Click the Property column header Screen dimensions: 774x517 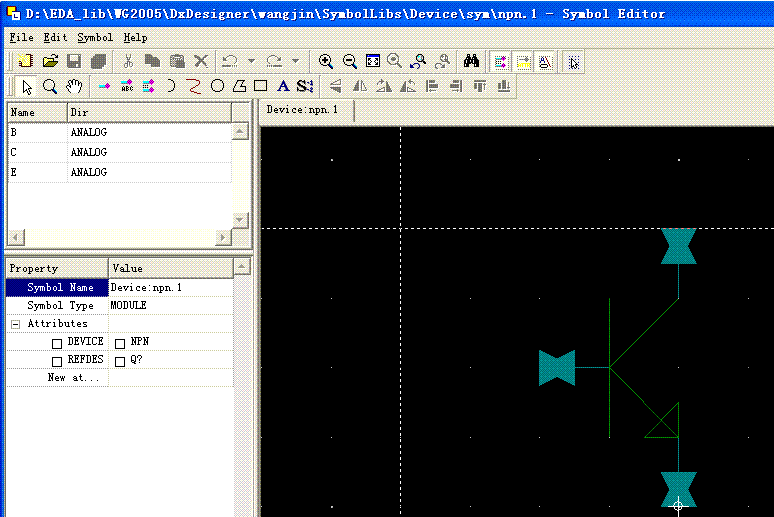[57, 268]
